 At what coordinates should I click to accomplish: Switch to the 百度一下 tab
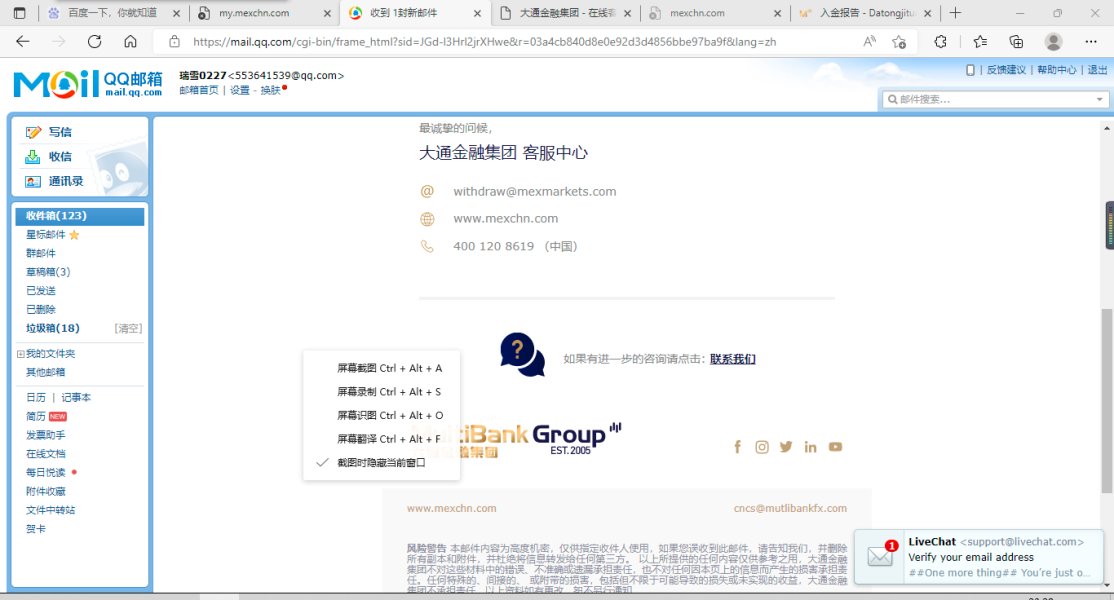(x=112, y=13)
